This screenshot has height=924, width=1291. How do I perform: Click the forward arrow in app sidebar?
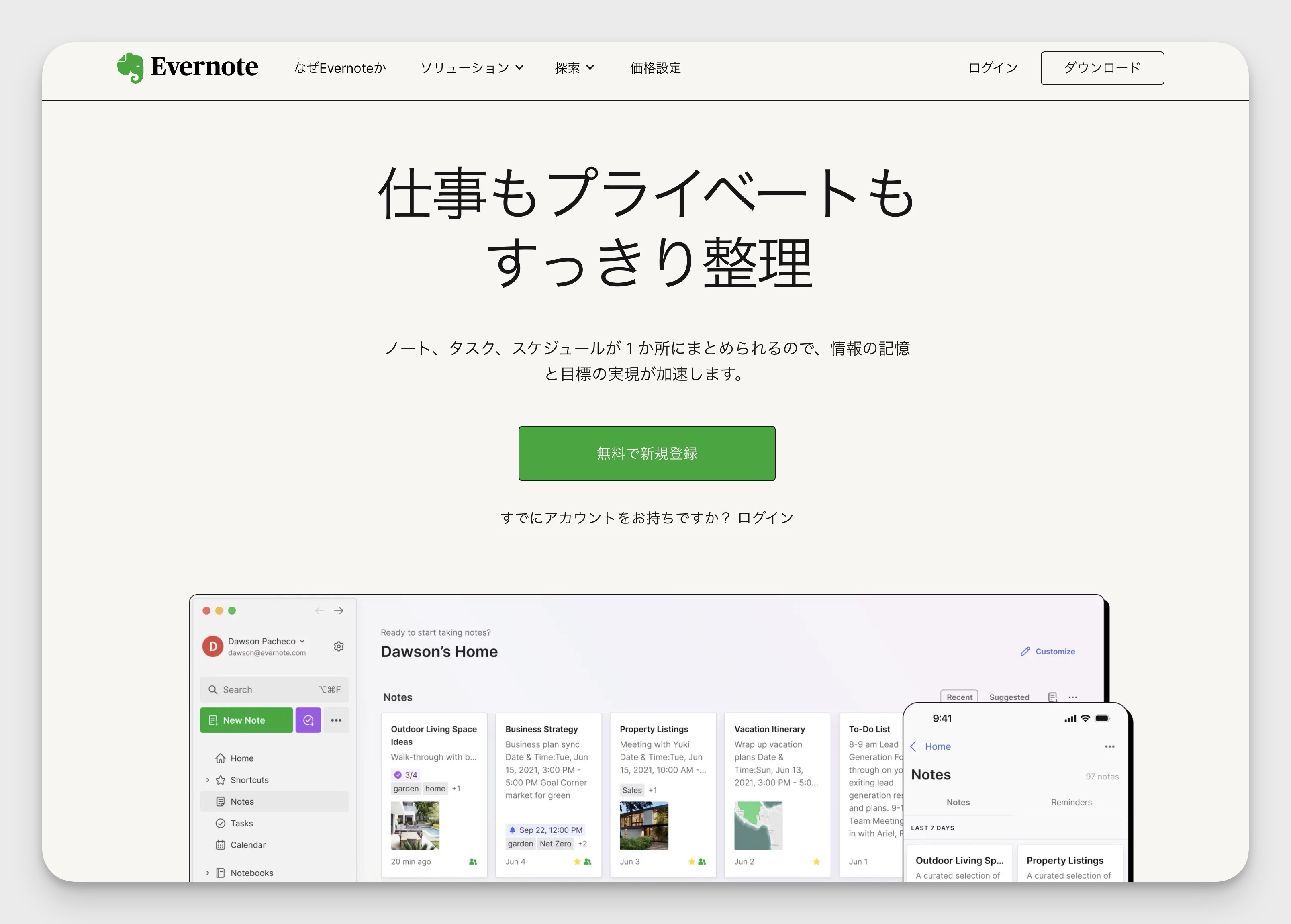339,611
